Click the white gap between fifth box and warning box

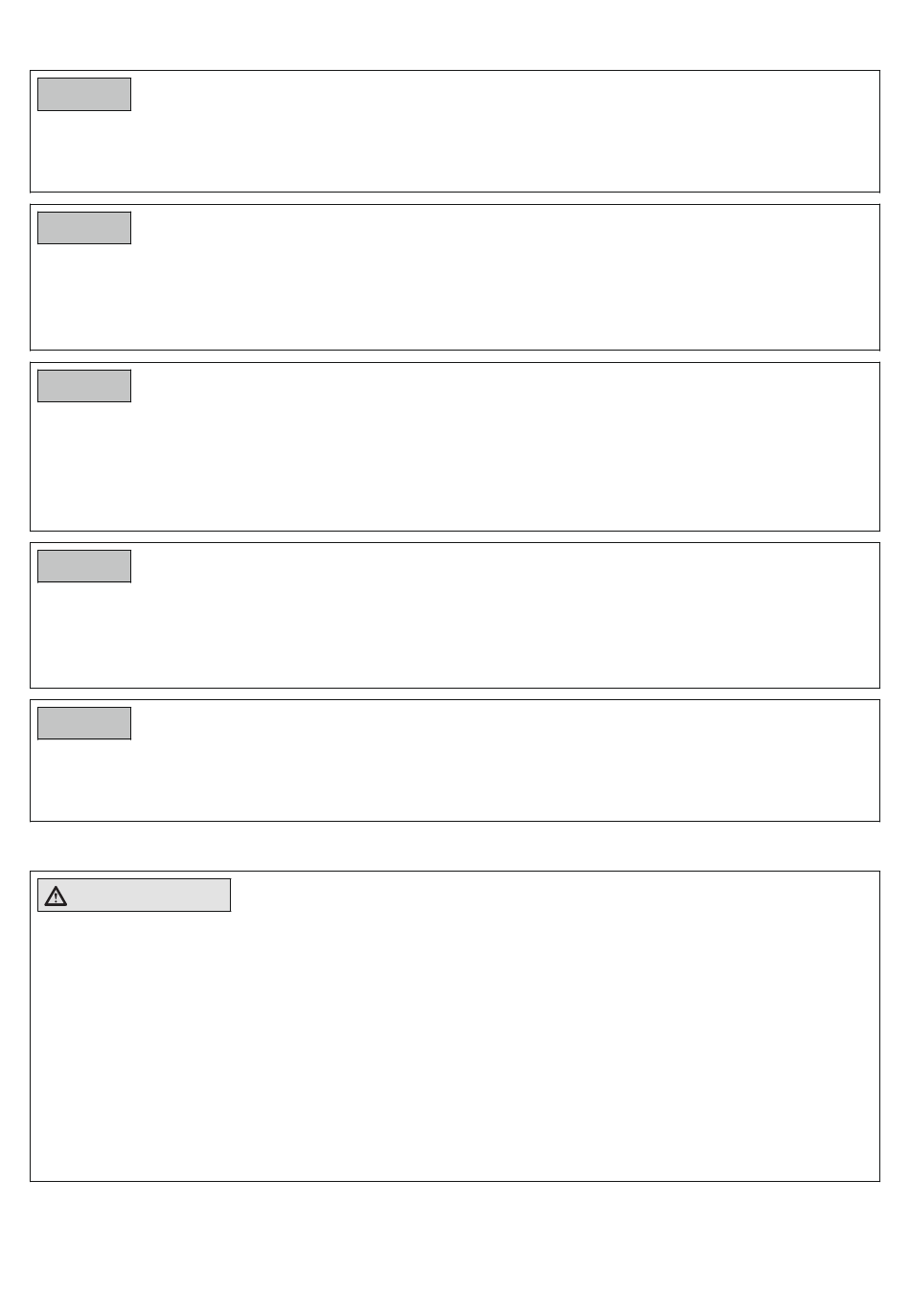455,846
